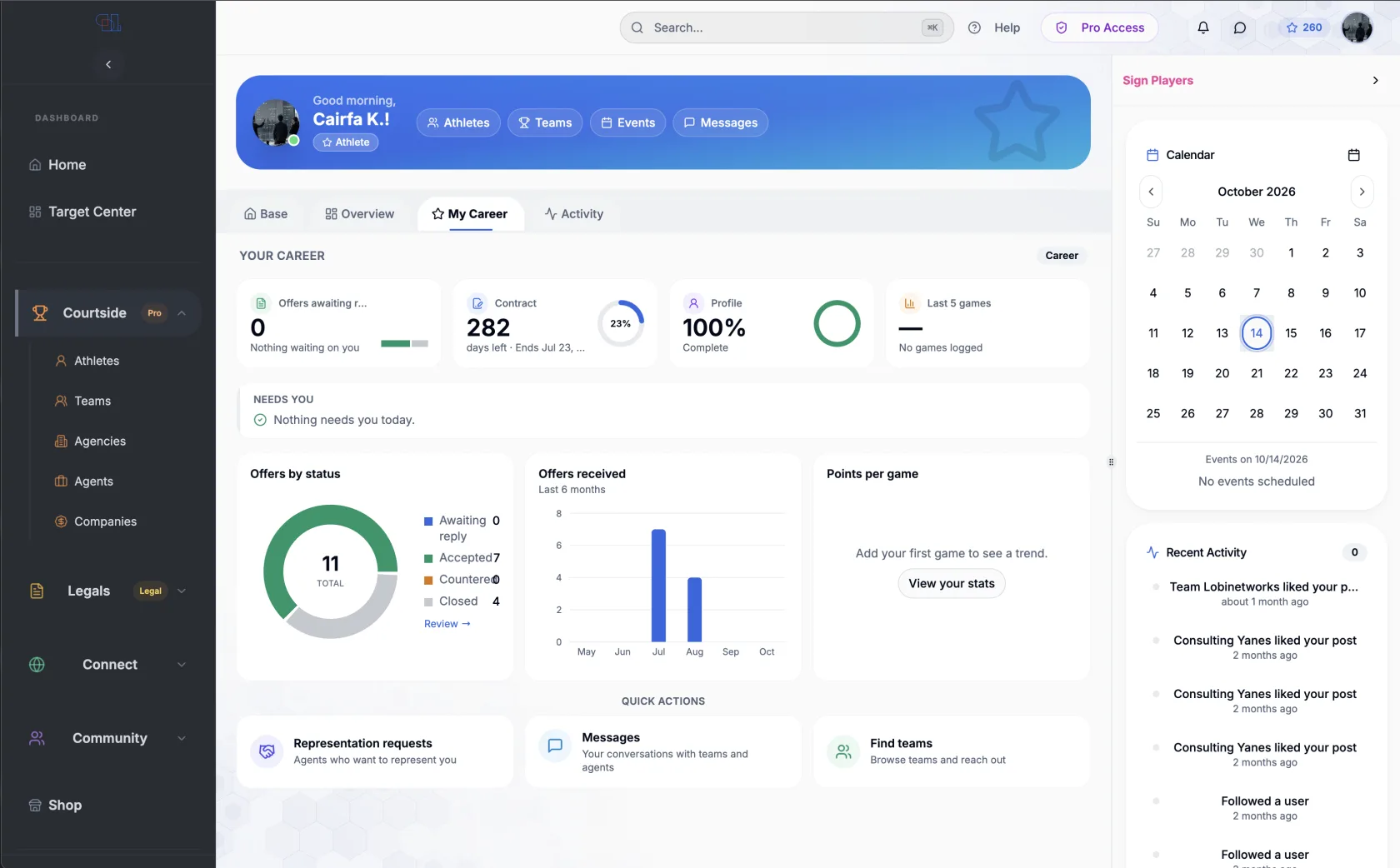Expand the Community section

pyautogui.click(x=182, y=738)
